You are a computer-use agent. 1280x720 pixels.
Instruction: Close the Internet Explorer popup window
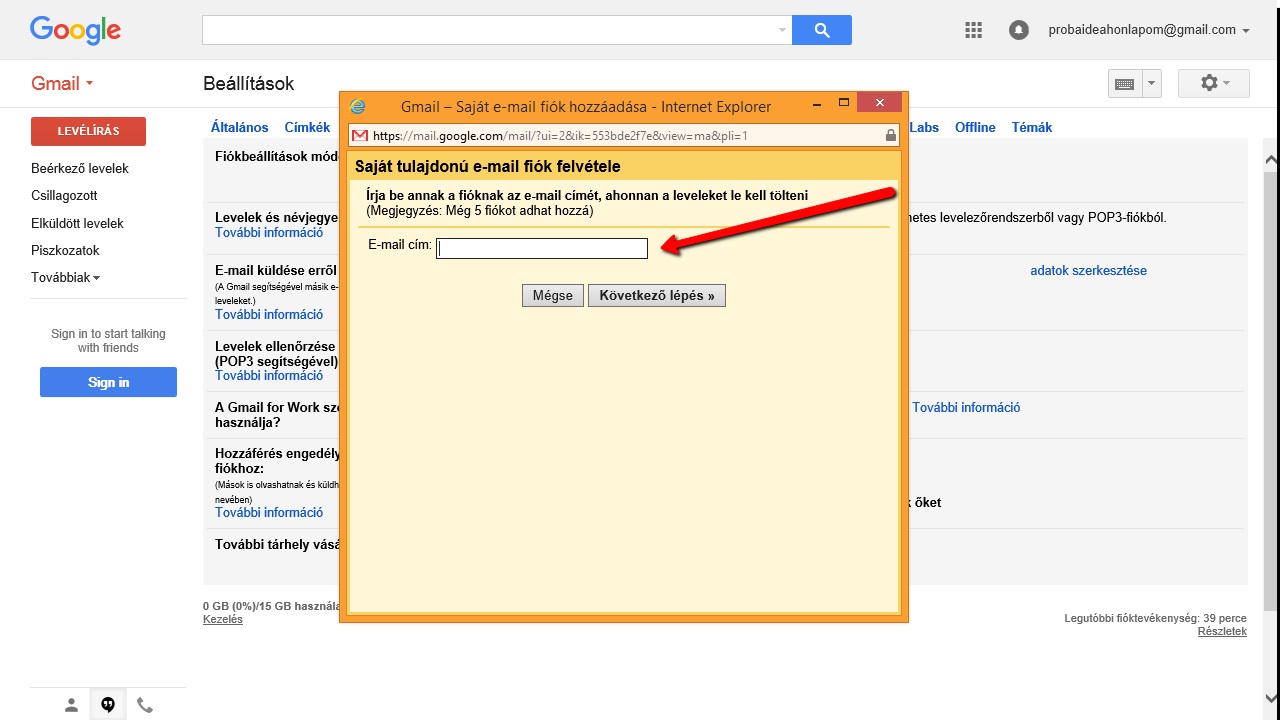click(x=879, y=103)
